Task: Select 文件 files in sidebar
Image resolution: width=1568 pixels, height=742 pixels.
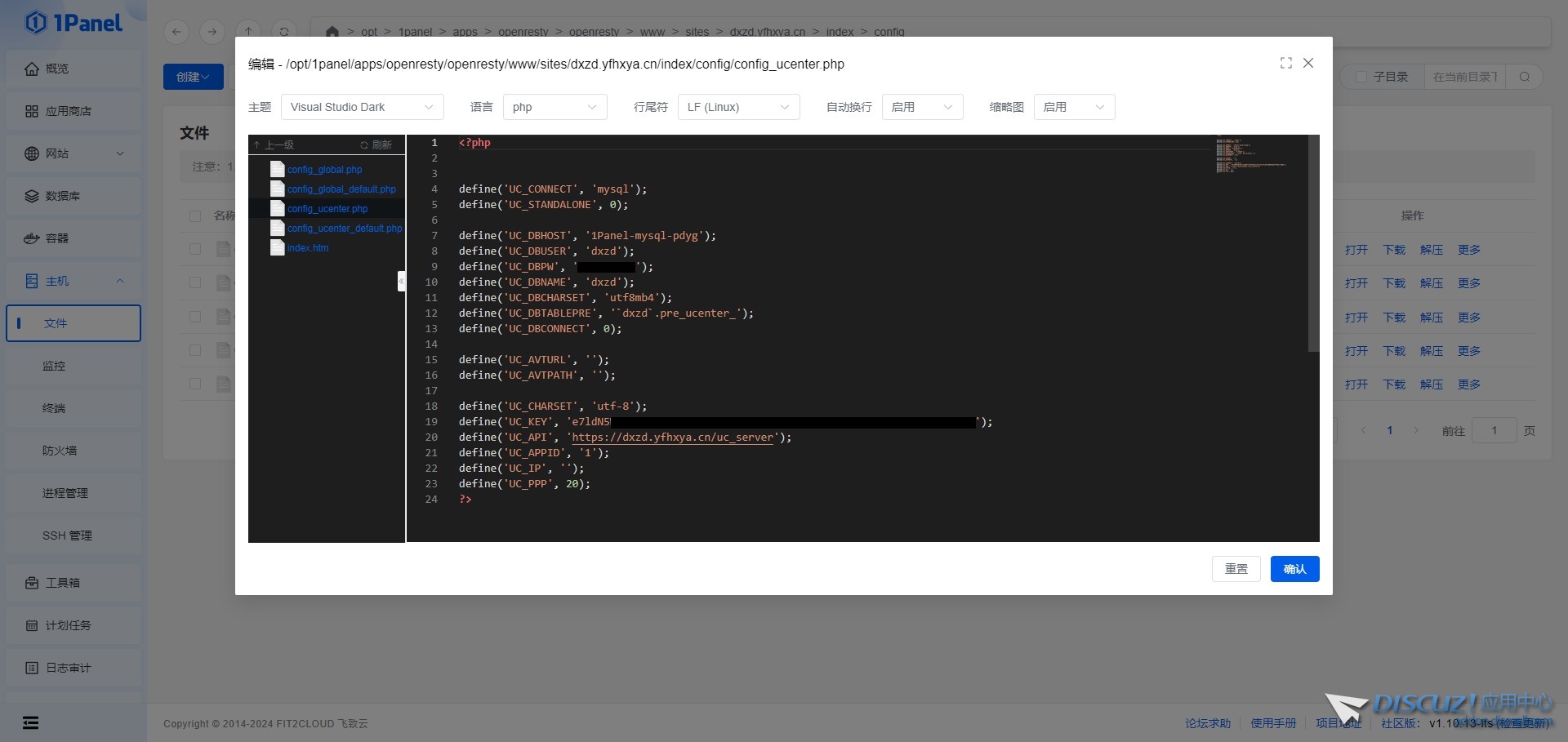Action: [x=73, y=323]
